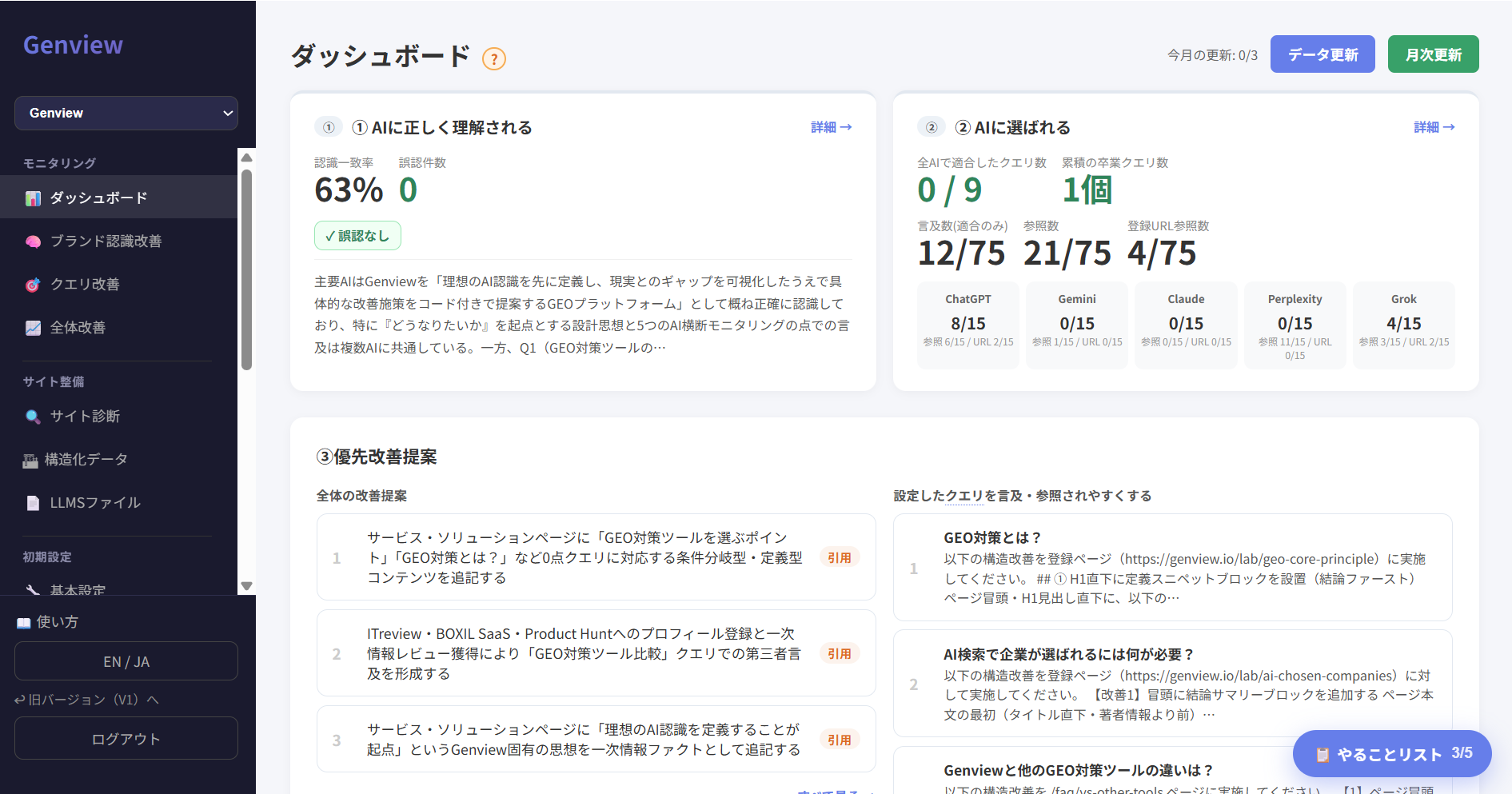Screen dimensions: 1512x794
Task: Click the AI recognition summary paragraph
Action: point(582,314)
